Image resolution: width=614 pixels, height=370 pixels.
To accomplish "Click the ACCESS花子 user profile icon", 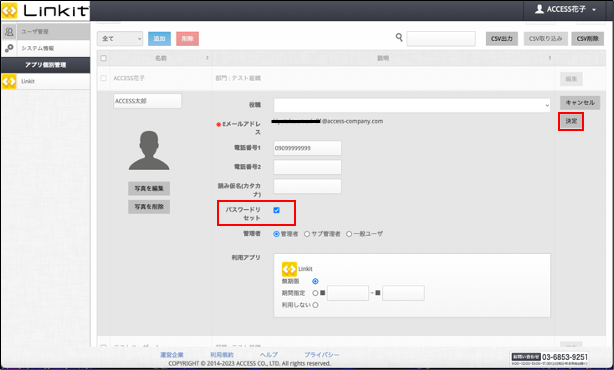I will coord(539,9).
